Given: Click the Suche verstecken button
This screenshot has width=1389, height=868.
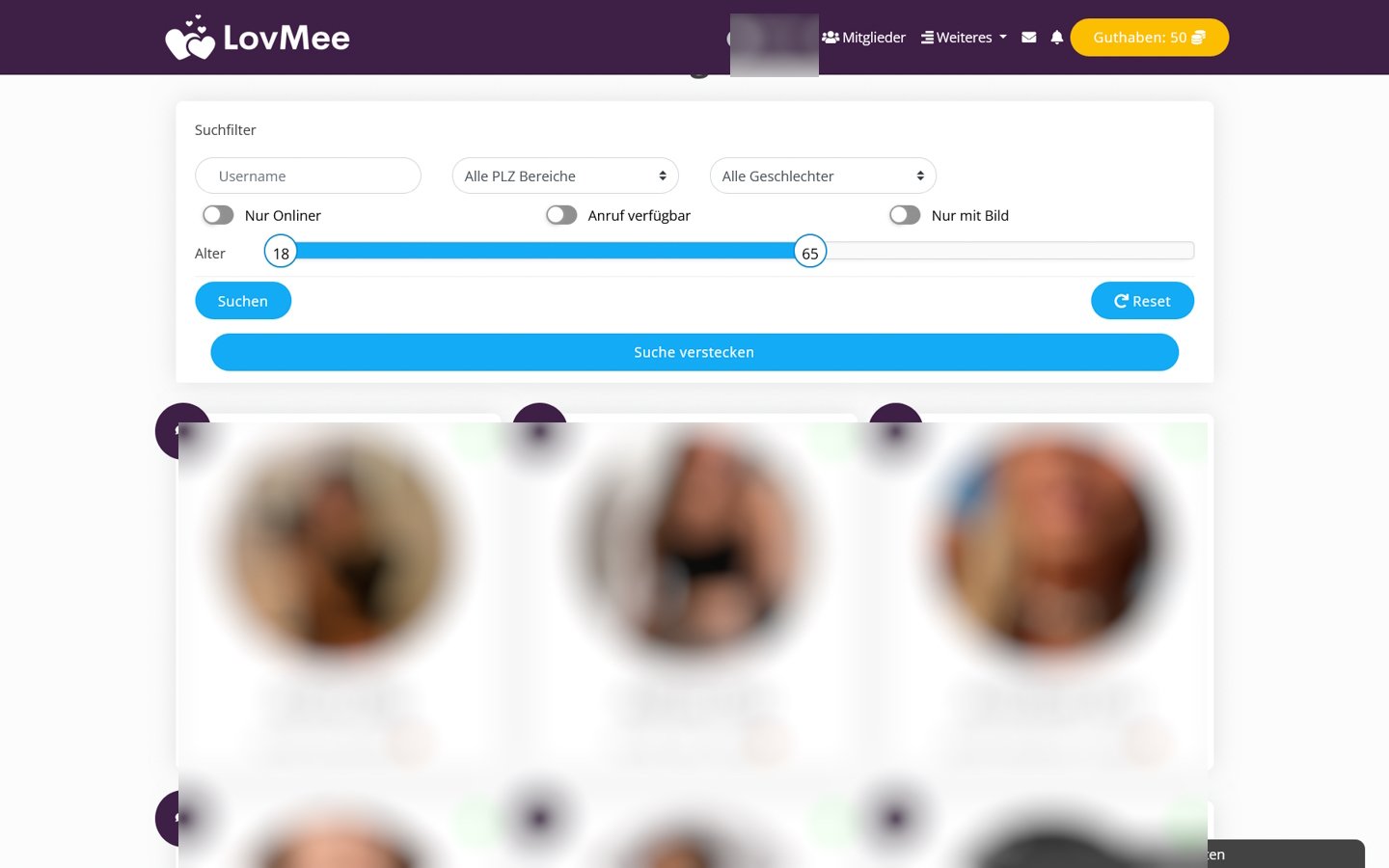Looking at the screenshot, I should coord(694,352).
